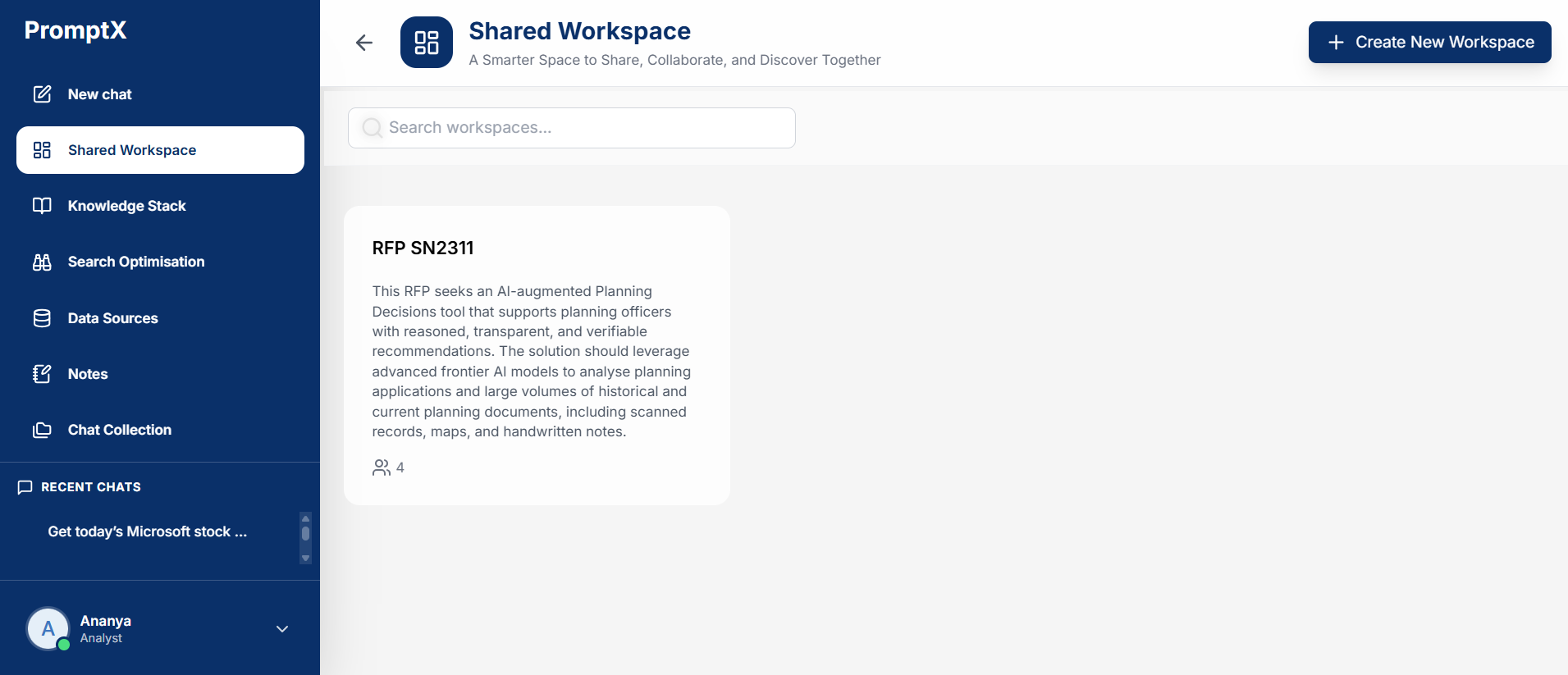The image size is (1568, 675).
Task: Click the Data Sources database icon
Action: click(42, 318)
